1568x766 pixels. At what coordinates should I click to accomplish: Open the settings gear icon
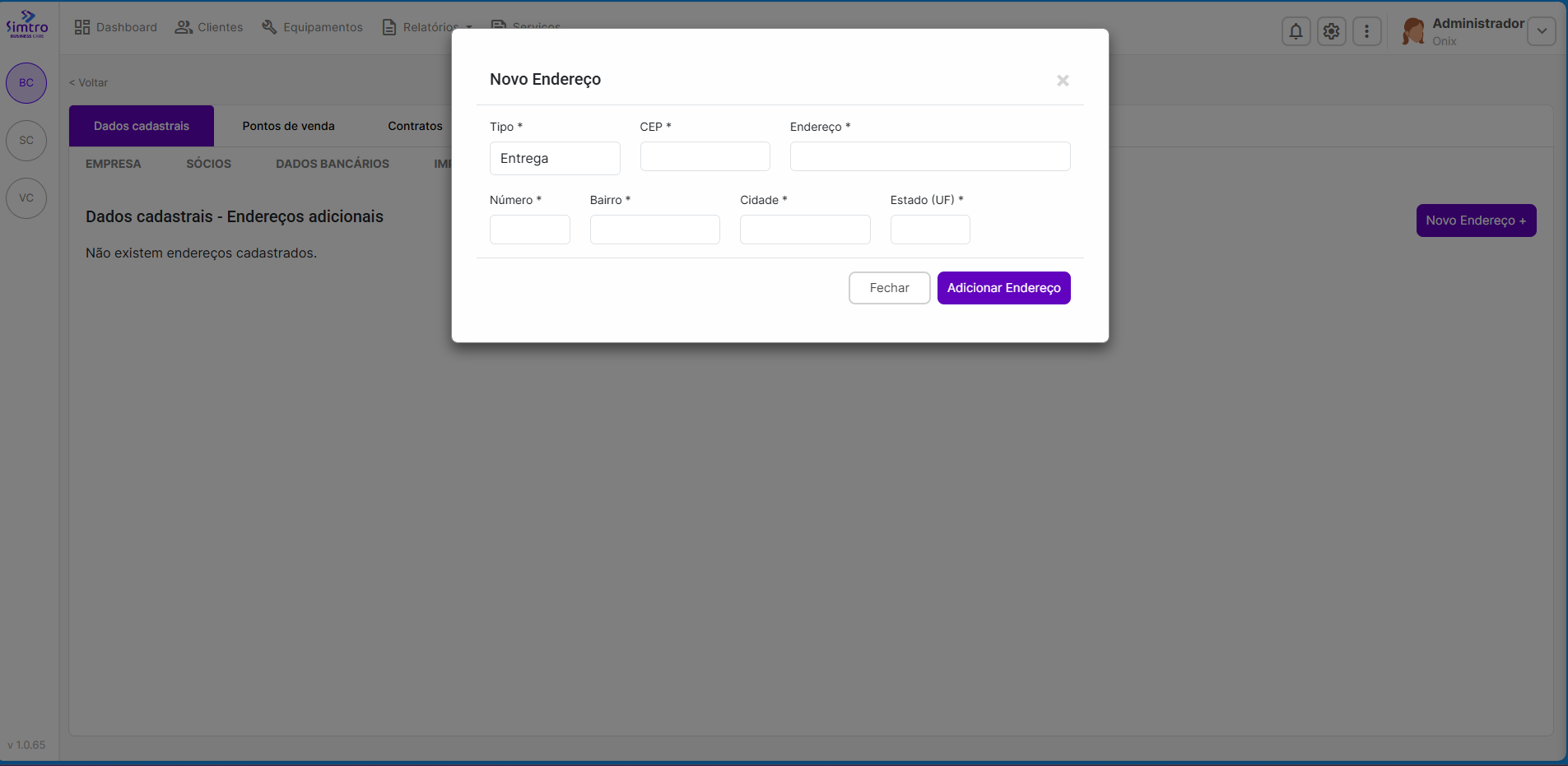(x=1331, y=31)
